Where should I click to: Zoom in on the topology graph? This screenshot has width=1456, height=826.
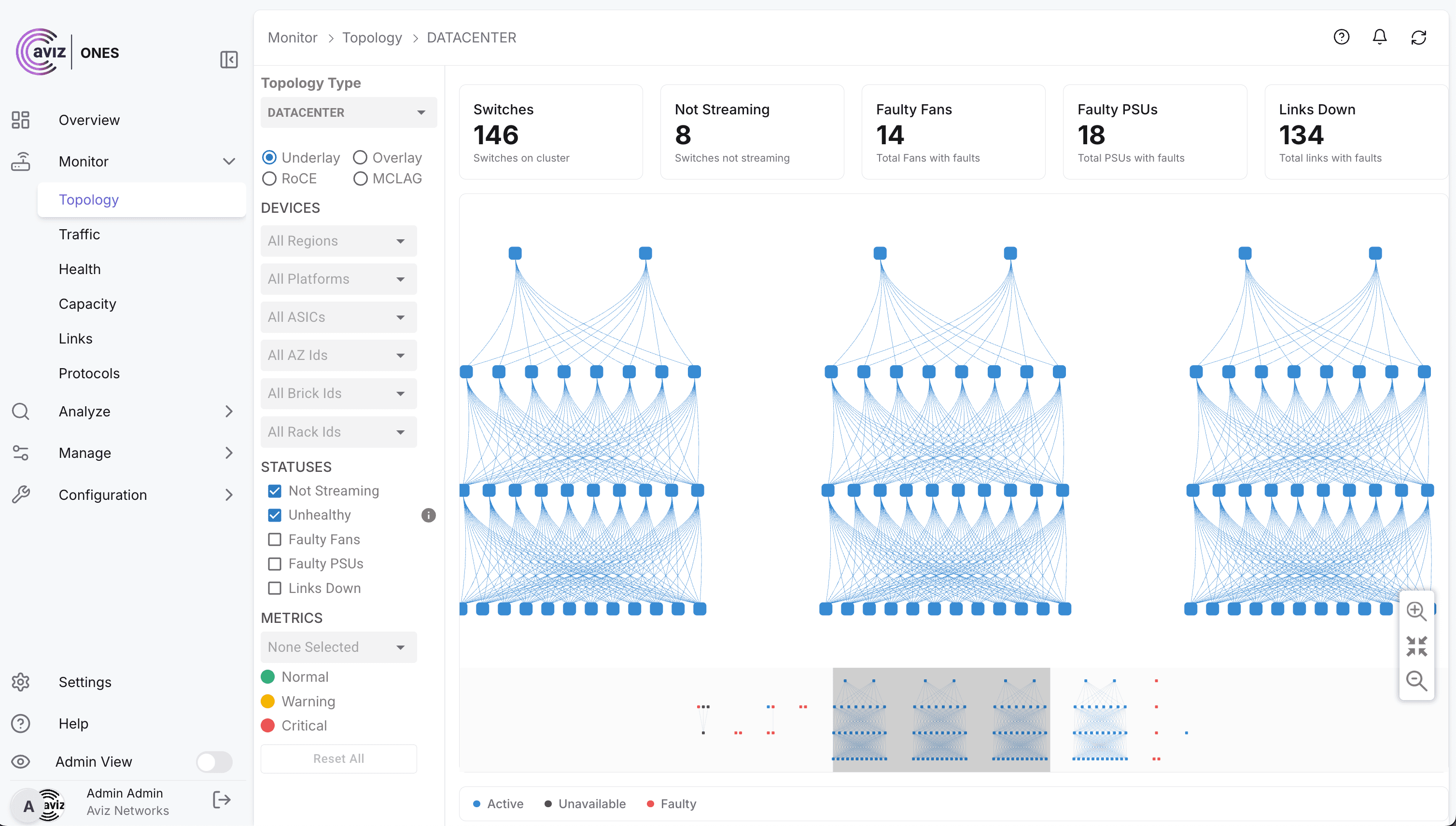[x=1416, y=611]
